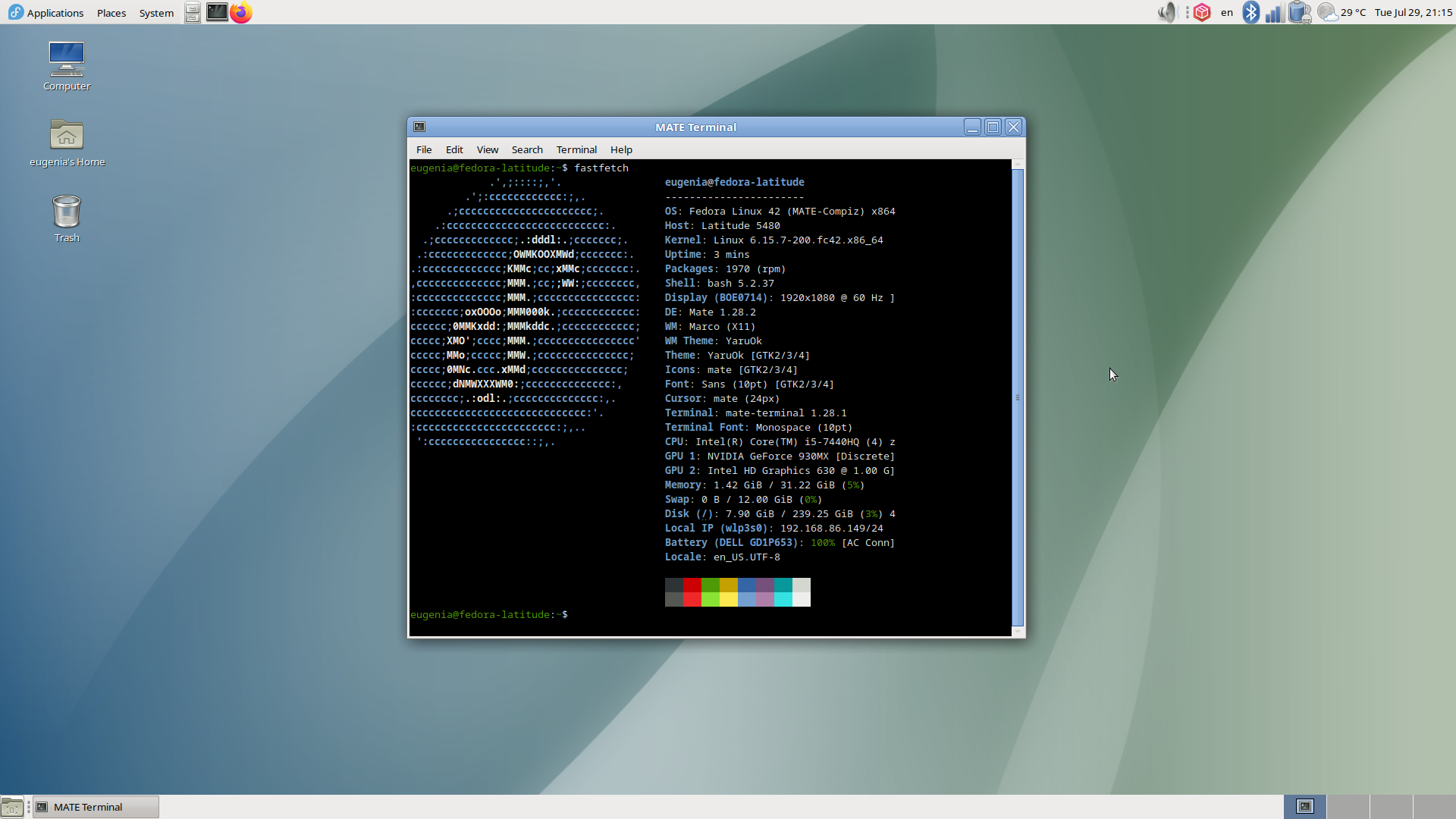Viewport: 1456px width, 819px height.
Task: Click the bright yellow swatch in bottom row
Action: pyautogui.click(x=729, y=599)
